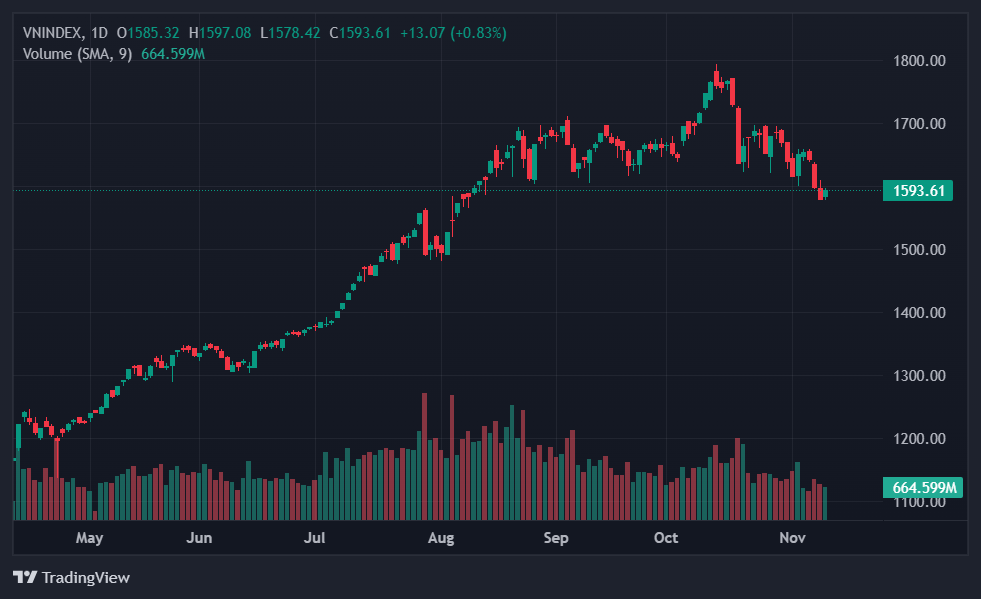981x599 pixels.
Task: Select Oct on the time axis
Action: pyautogui.click(x=666, y=538)
